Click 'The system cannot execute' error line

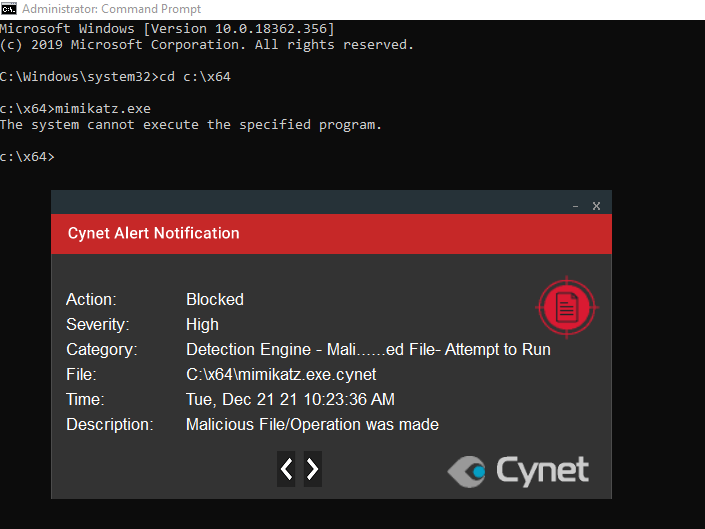click(x=191, y=124)
